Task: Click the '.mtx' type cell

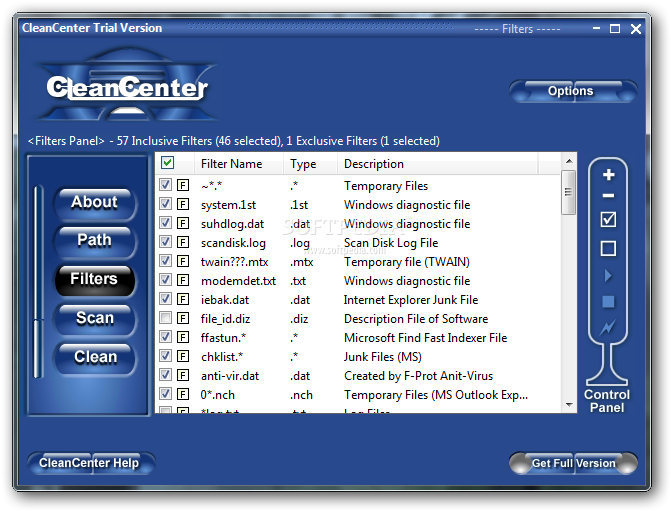Action: (302, 262)
